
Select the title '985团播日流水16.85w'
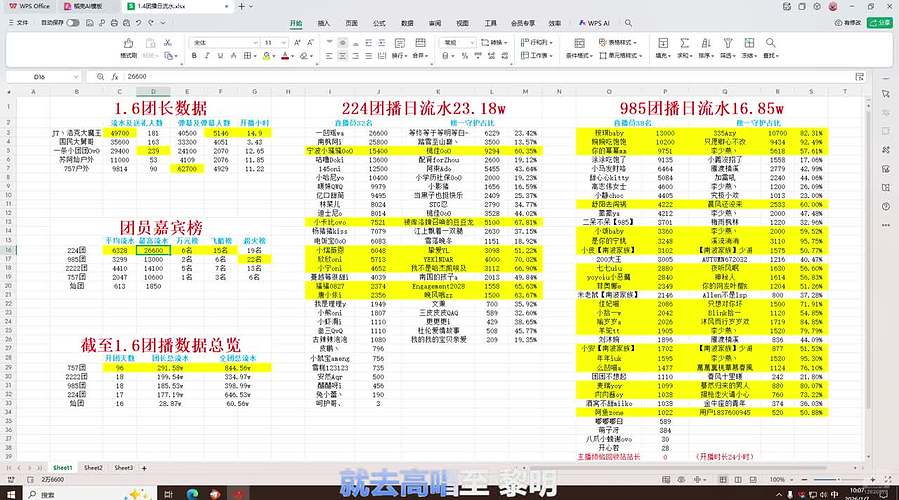click(x=702, y=108)
